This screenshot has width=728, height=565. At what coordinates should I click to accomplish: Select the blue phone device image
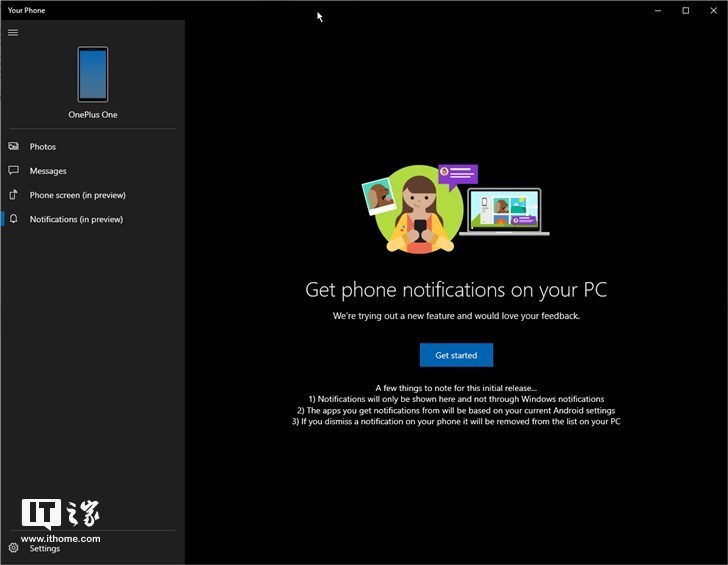tap(93, 75)
